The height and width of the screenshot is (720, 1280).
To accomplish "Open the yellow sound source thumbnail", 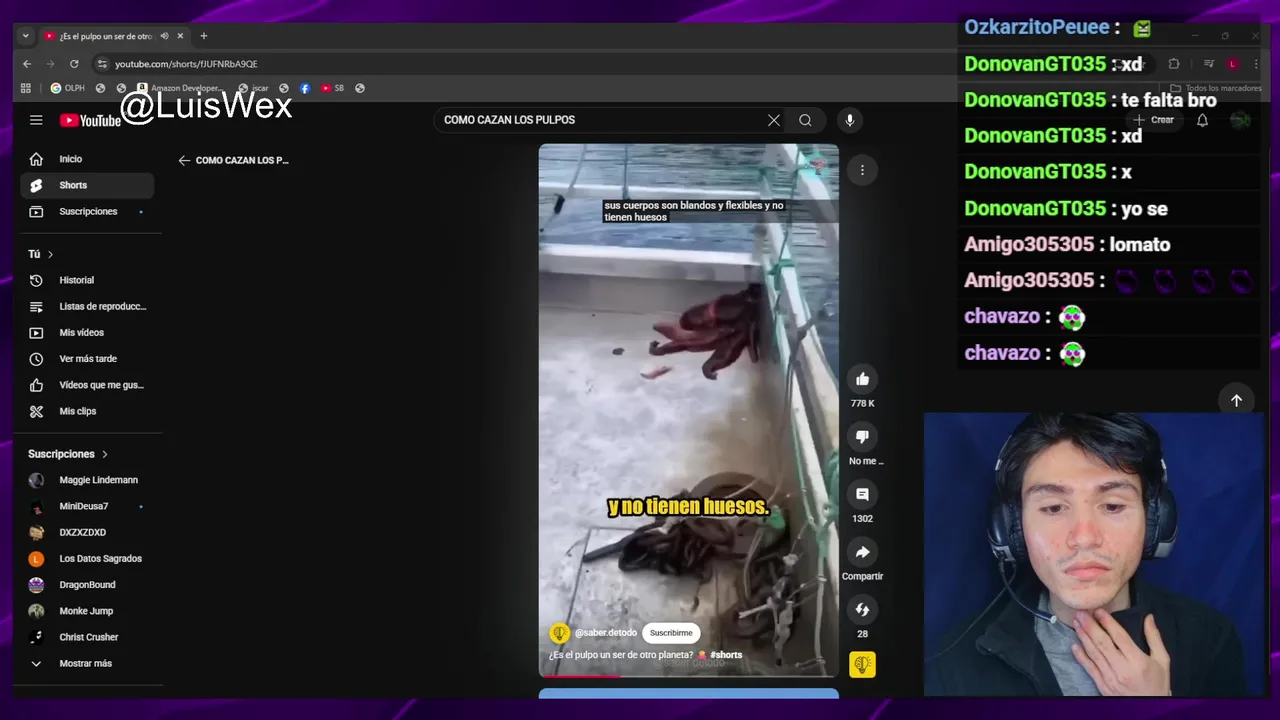I will 862,664.
